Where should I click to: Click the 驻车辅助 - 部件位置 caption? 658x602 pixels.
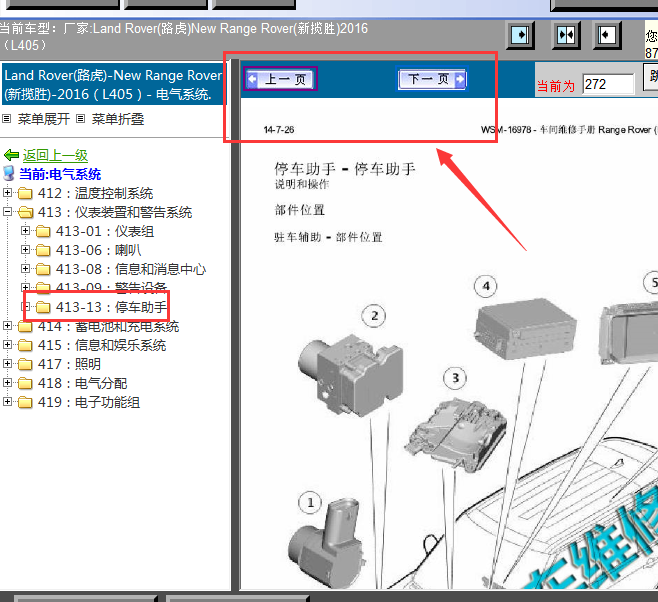point(328,237)
